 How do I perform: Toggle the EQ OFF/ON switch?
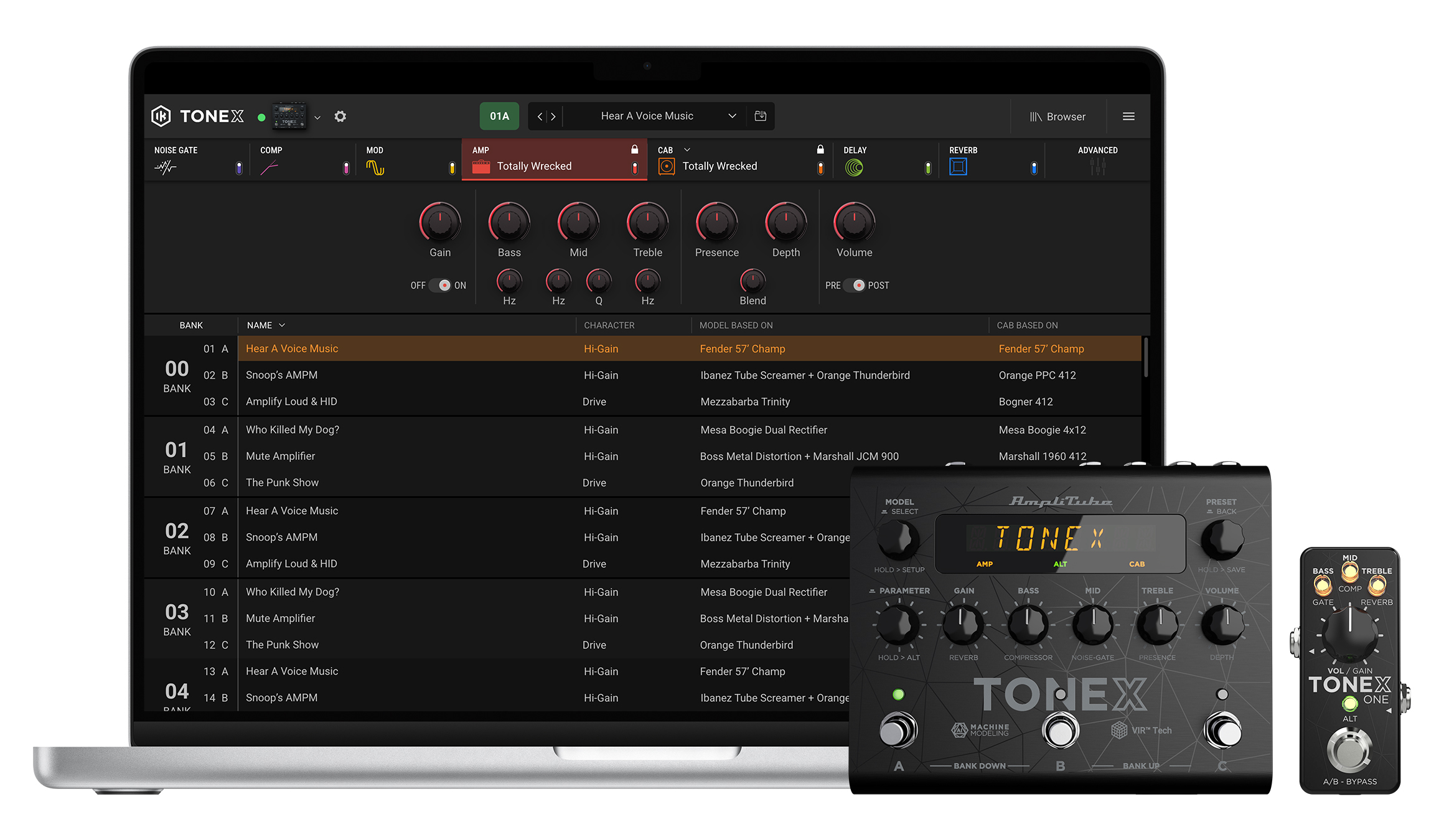[439, 285]
